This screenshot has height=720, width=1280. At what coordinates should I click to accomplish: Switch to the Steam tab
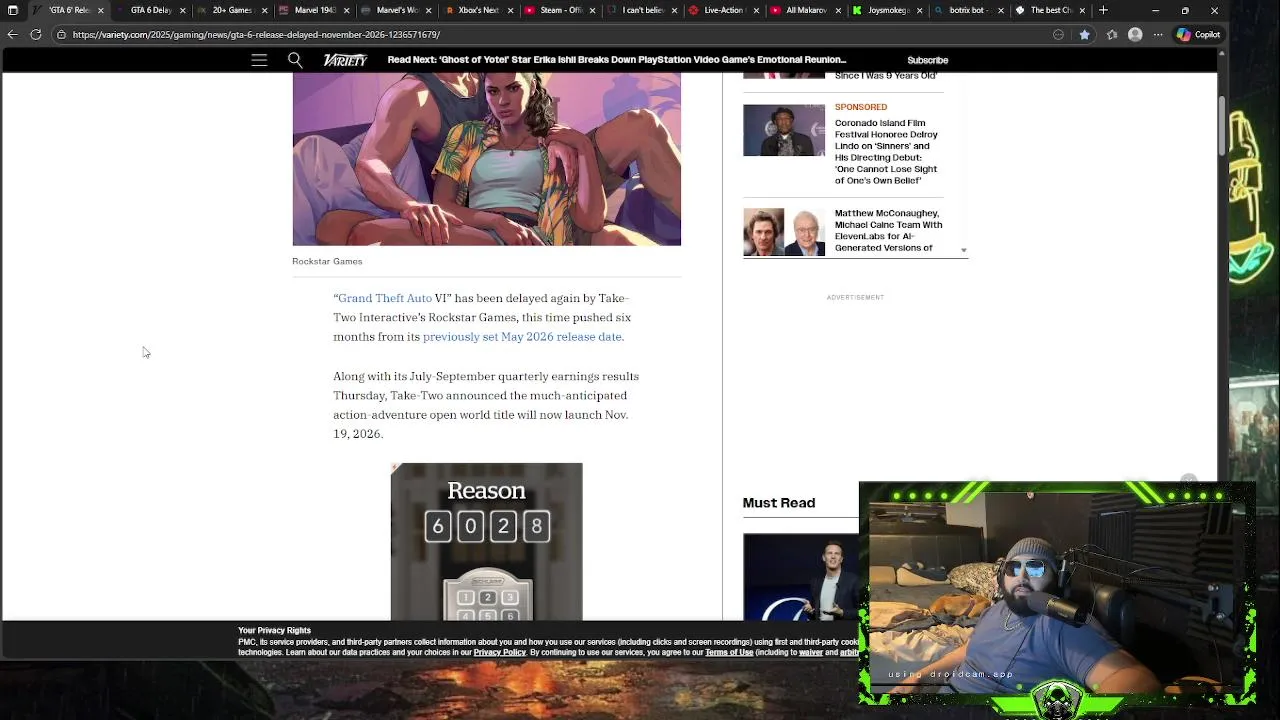pyautogui.click(x=560, y=10)
